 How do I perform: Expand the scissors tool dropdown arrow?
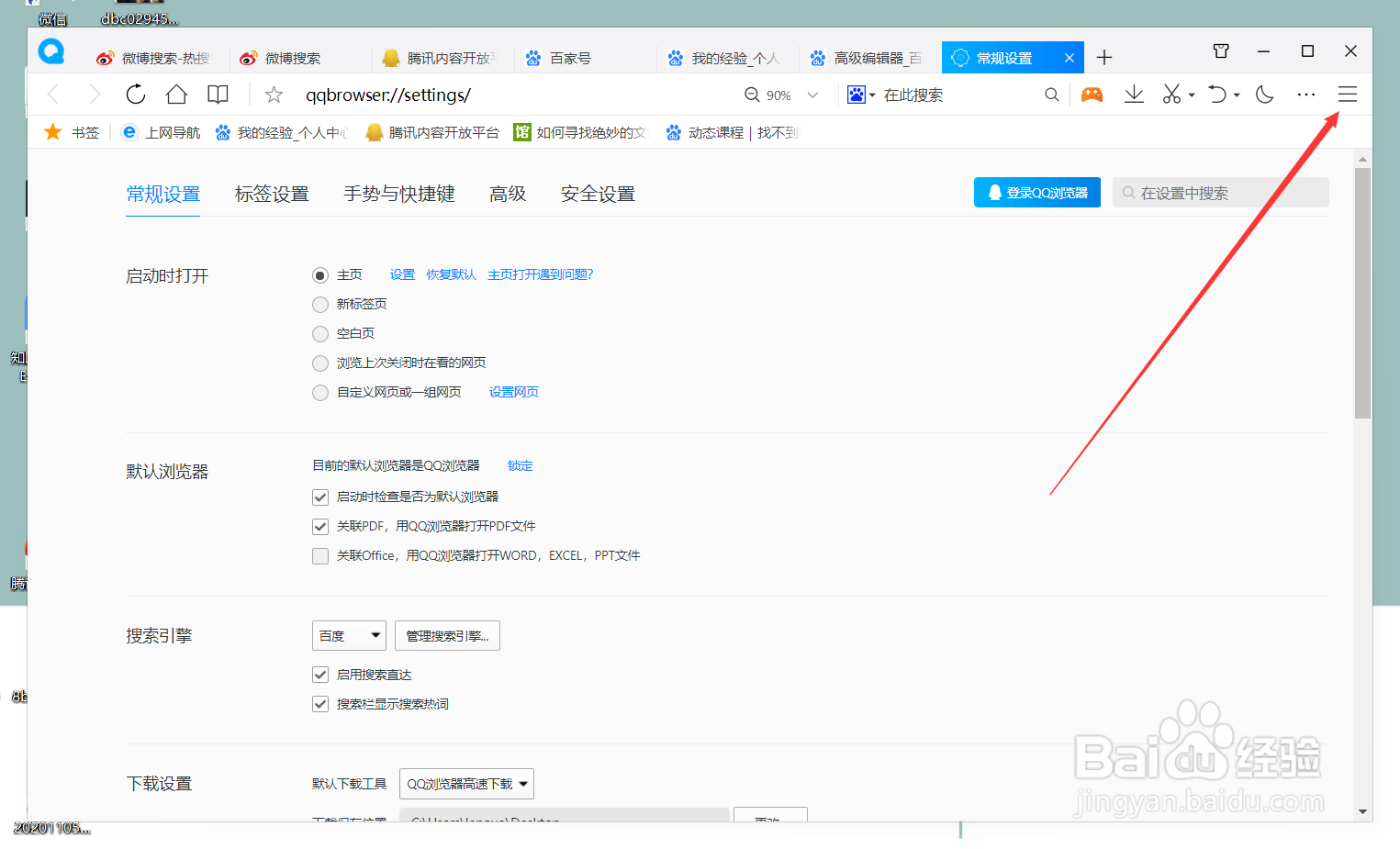click(1192, 95)
